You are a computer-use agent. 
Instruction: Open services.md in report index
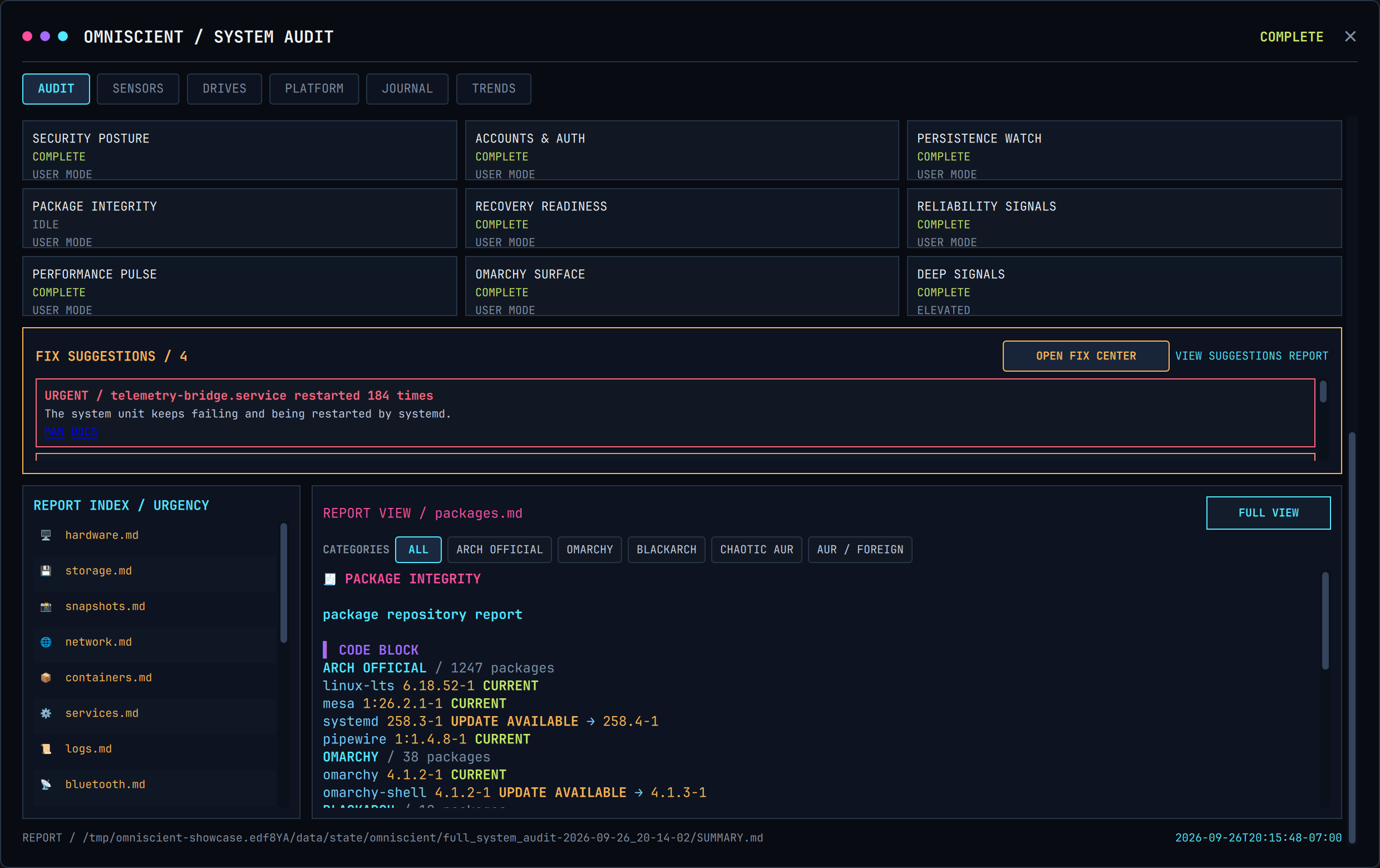[156, 713]
